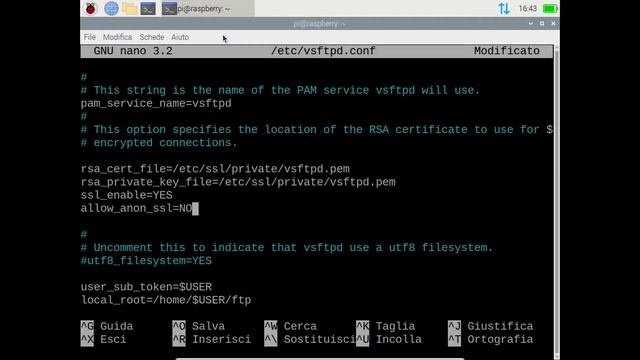Click the ^R Inserisci shortcut
The width and height of the screenshot is (640, 360).
tap(211, 339)
